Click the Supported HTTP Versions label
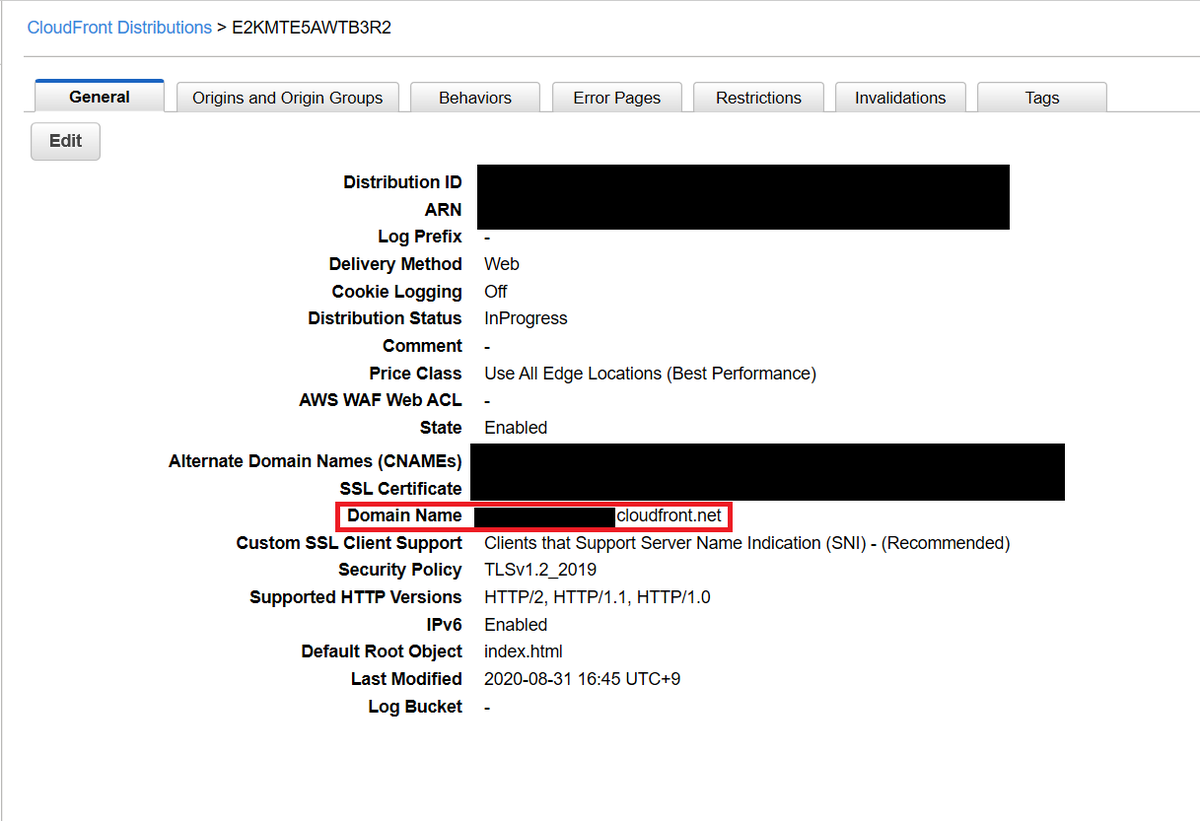1200x821 pixels. tap(356, 597)
